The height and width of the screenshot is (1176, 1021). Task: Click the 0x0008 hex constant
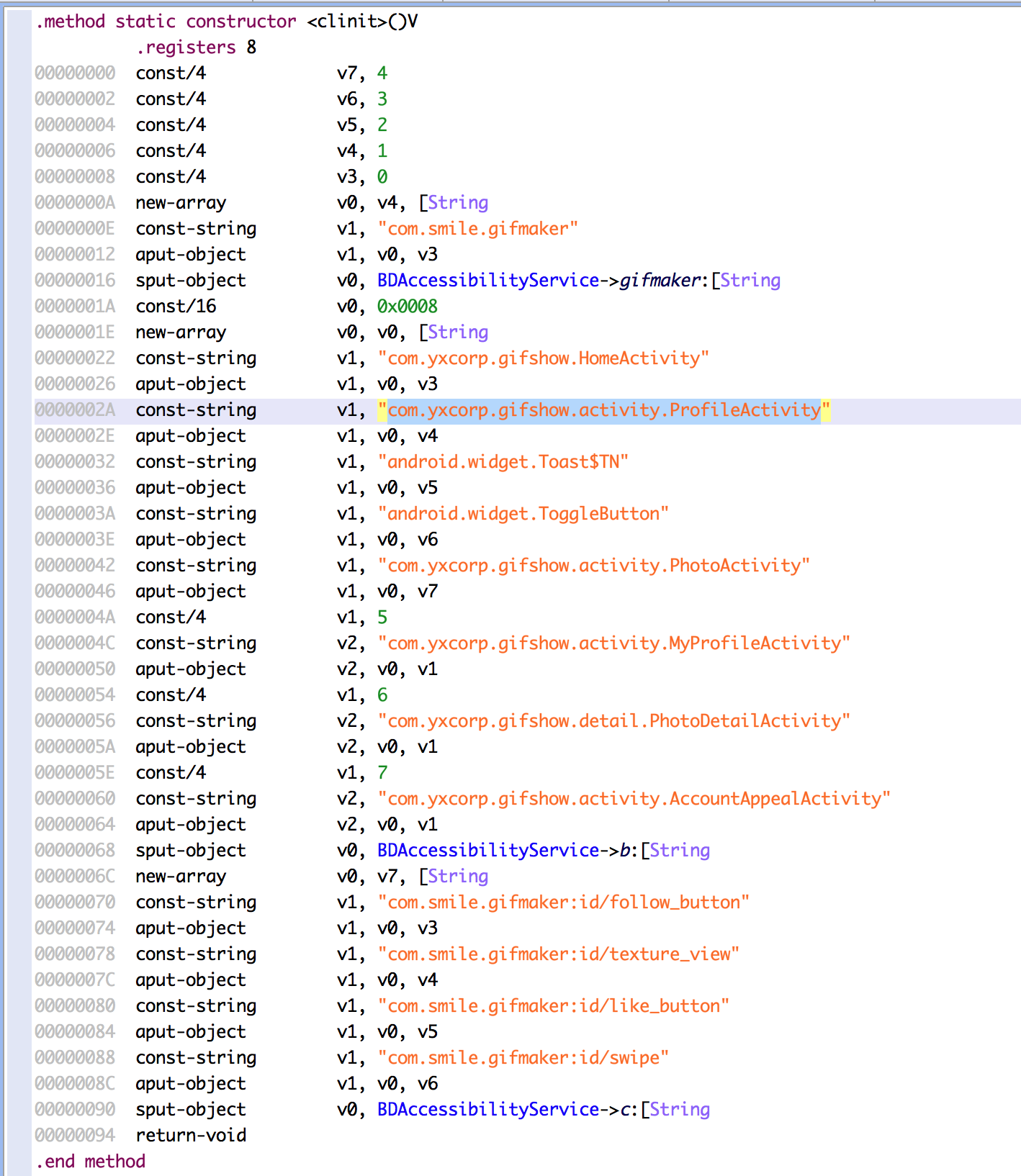(x=407, y=307)
